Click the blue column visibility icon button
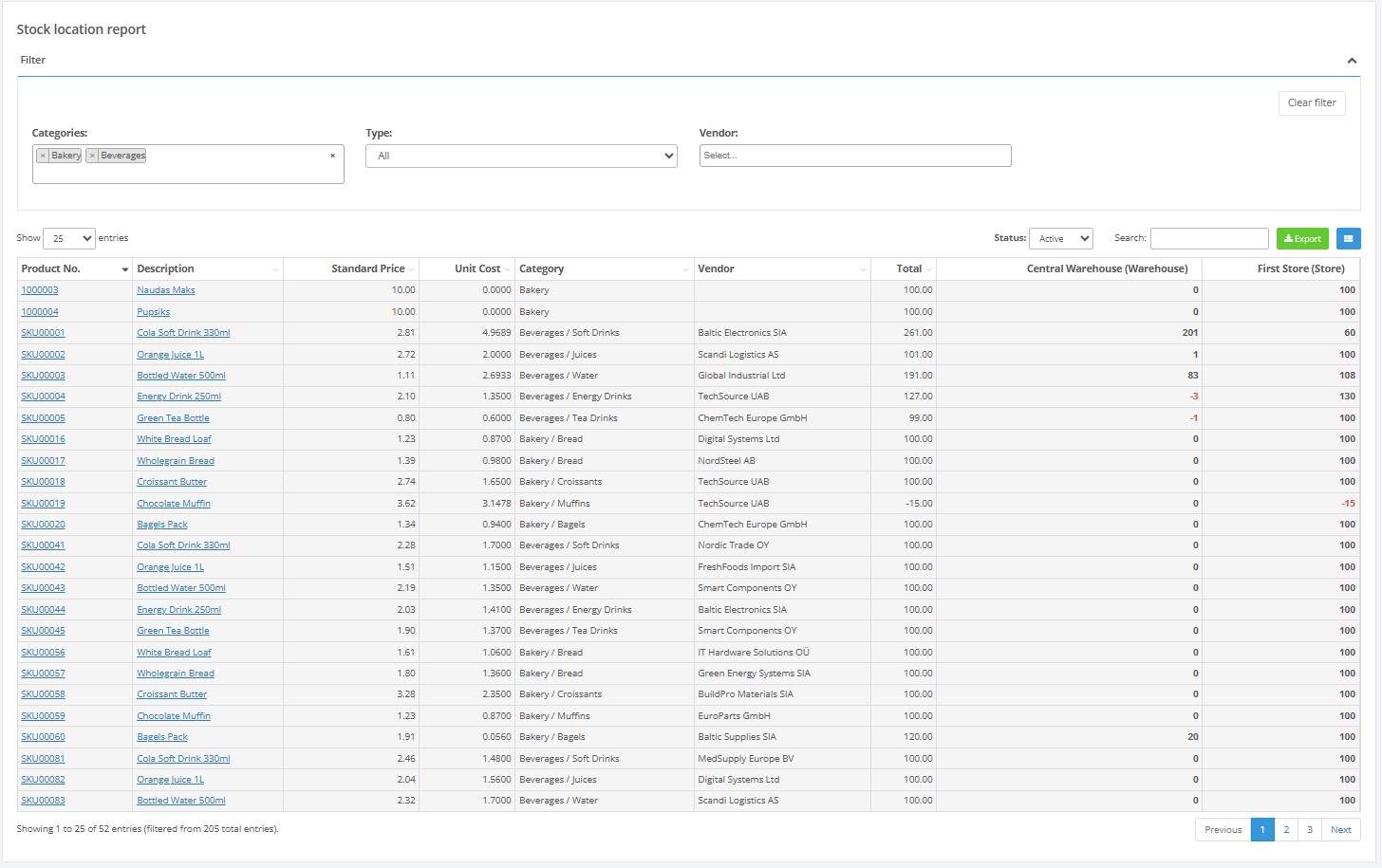1382x868 pixels. click(1348, 238)
